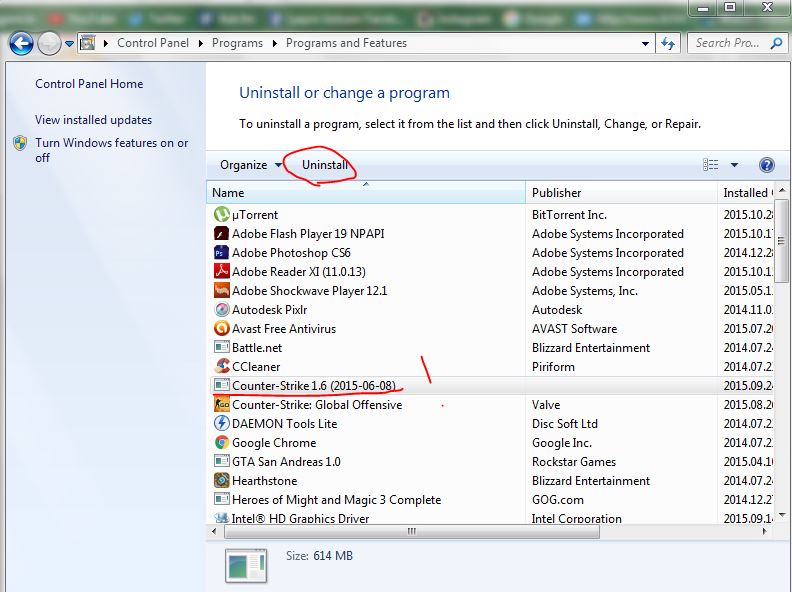The width and height of the screenshot is (792, 592).
Task: Click the details pane program thumbnail
Action: click(246, 566)
